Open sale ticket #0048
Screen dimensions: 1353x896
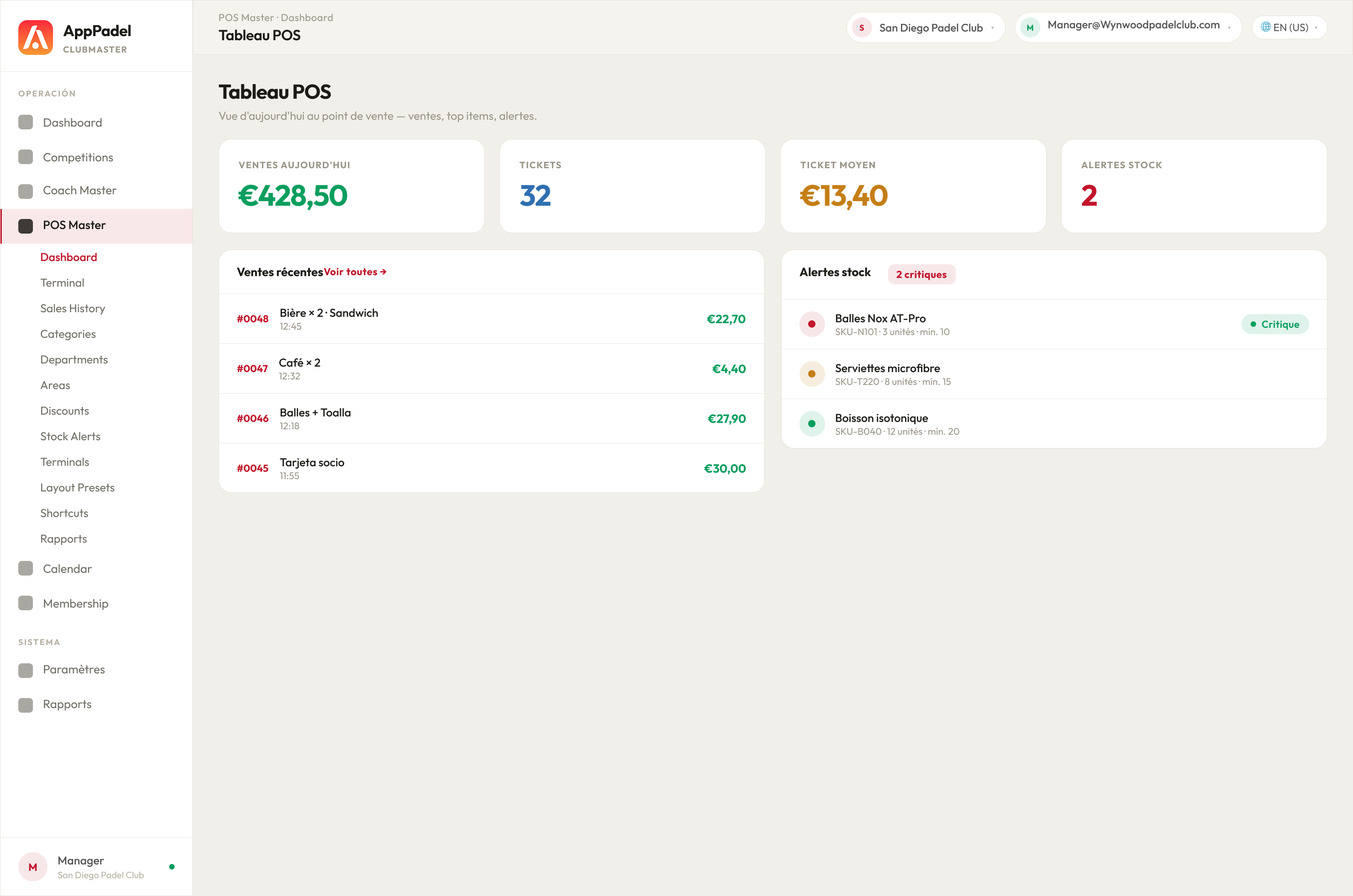(491, 319)
